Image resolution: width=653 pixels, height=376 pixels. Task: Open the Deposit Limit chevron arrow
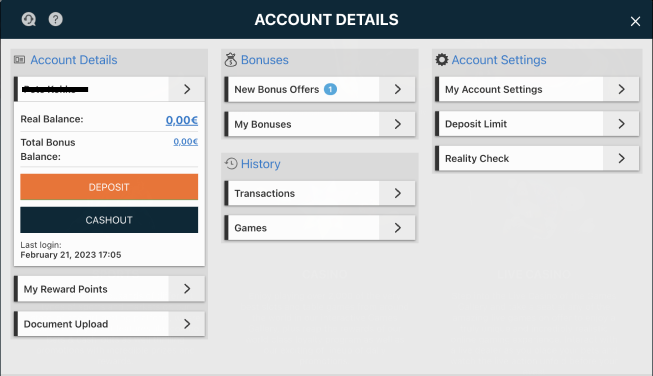point(621,124)
